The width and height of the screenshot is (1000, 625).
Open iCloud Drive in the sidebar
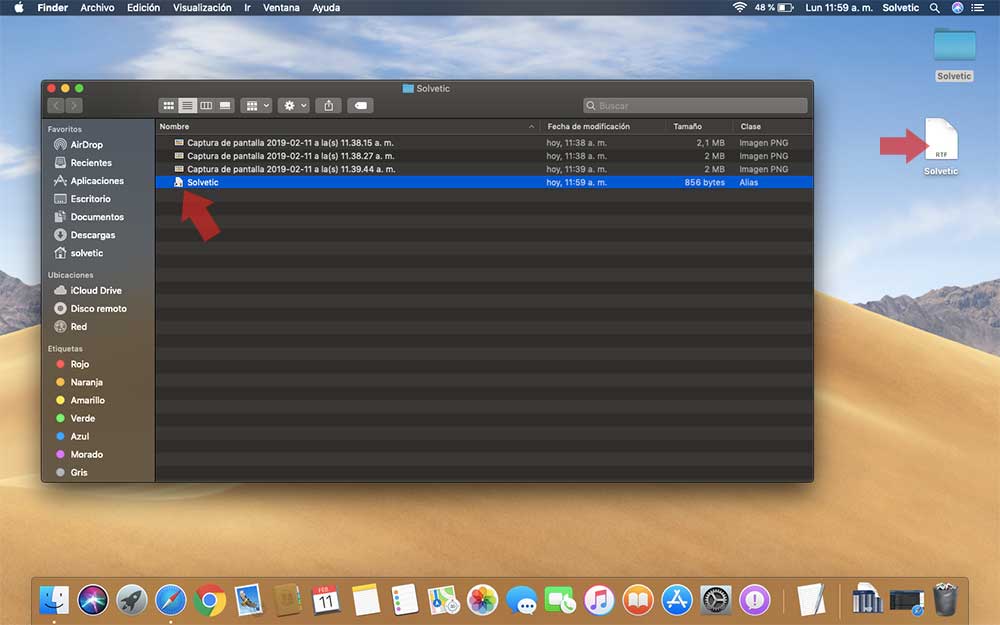click(88, 290)
